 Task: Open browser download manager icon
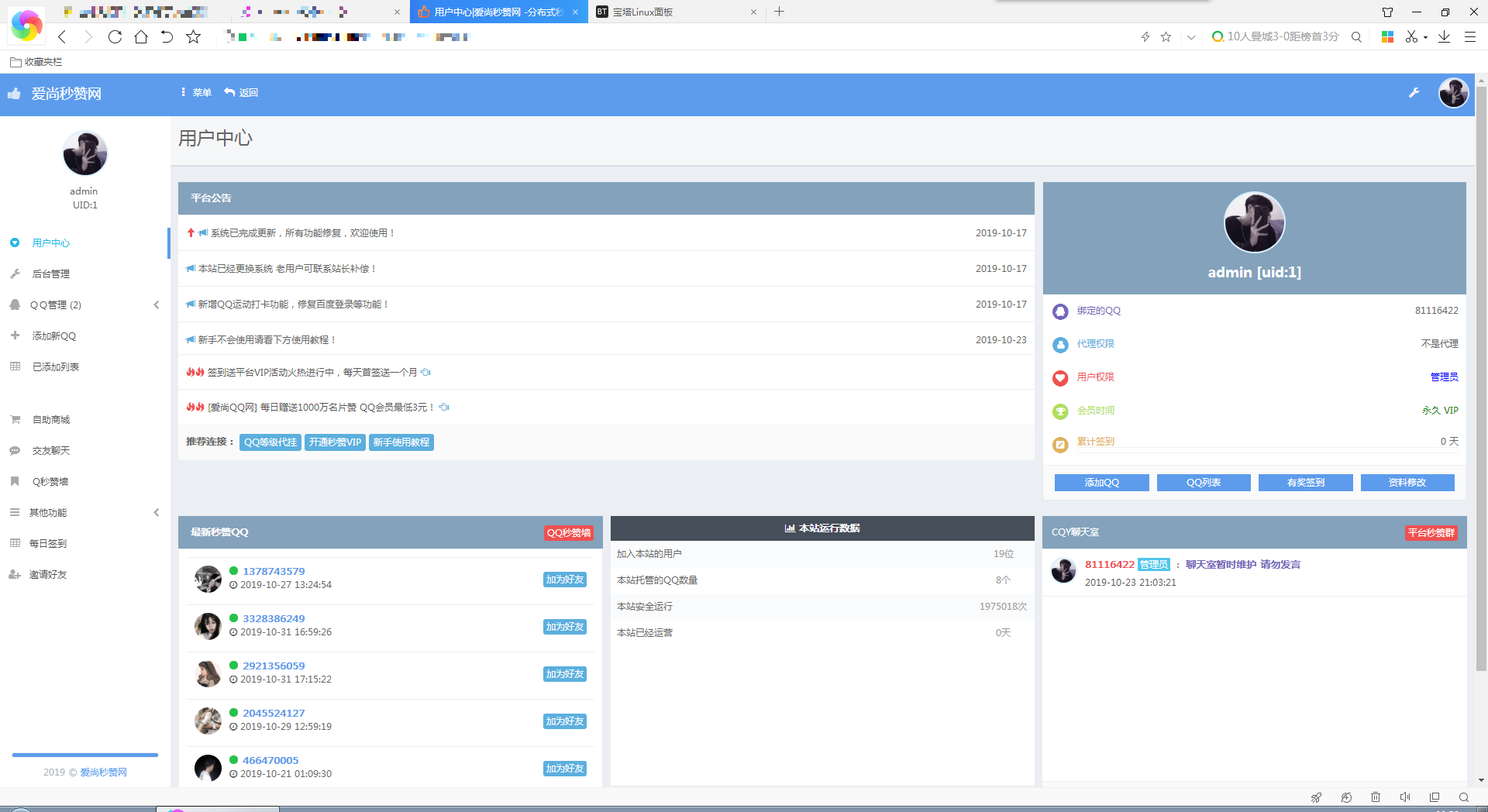click(1444, 36)
